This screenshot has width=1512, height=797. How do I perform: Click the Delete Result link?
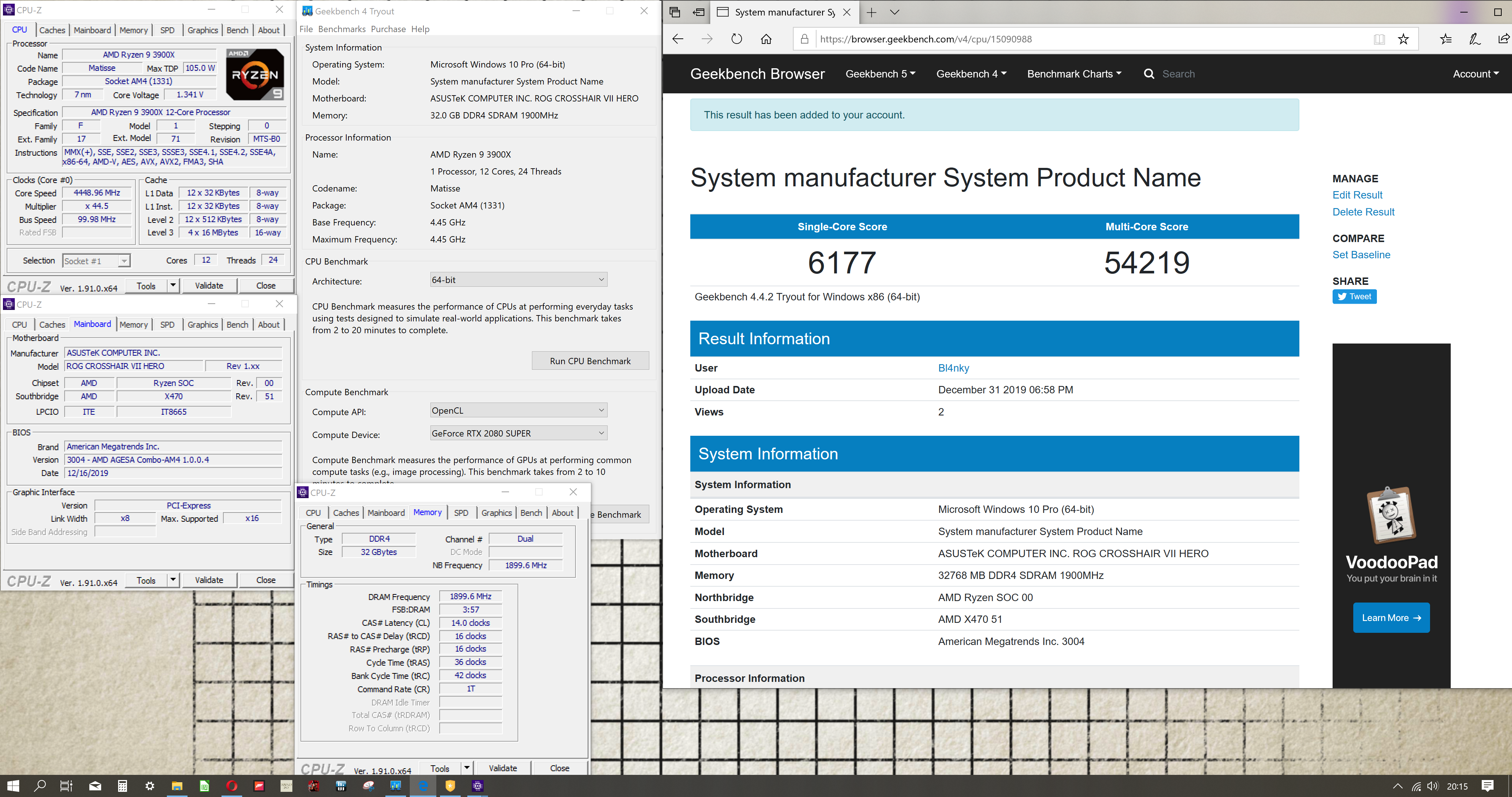click(x=1363, y=212)
